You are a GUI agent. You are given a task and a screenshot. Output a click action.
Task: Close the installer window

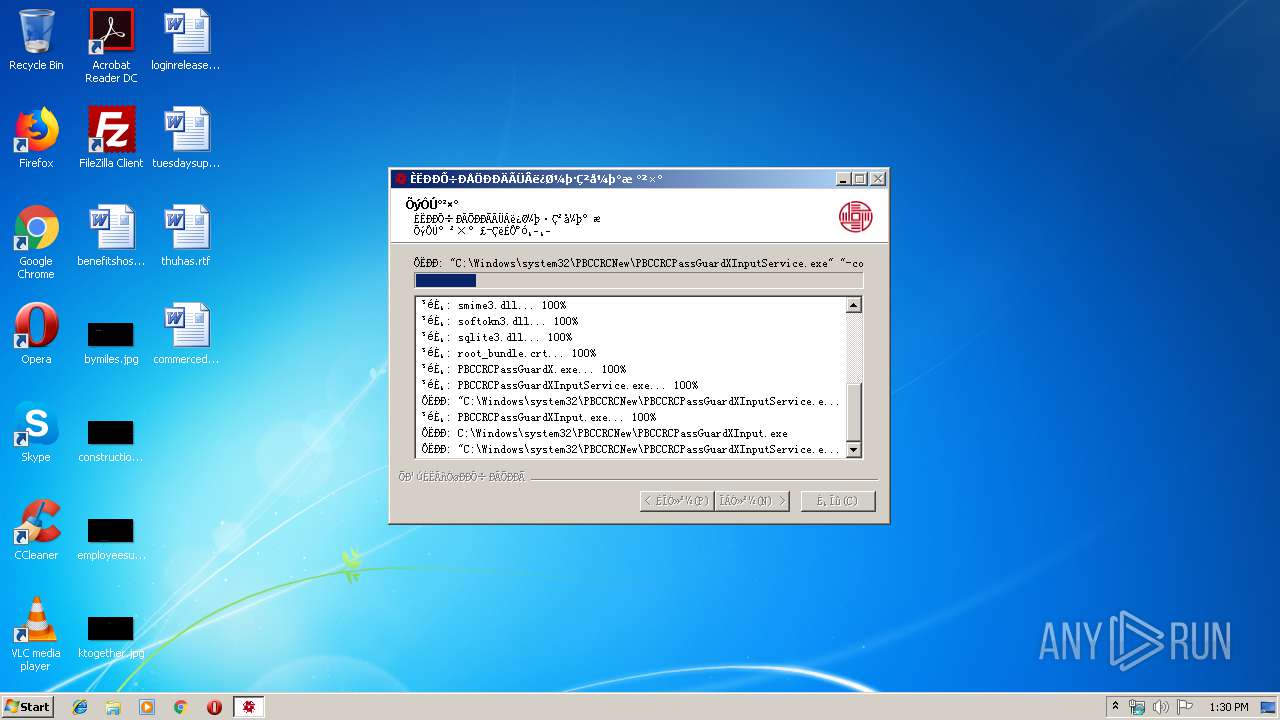tap(878, 179)
